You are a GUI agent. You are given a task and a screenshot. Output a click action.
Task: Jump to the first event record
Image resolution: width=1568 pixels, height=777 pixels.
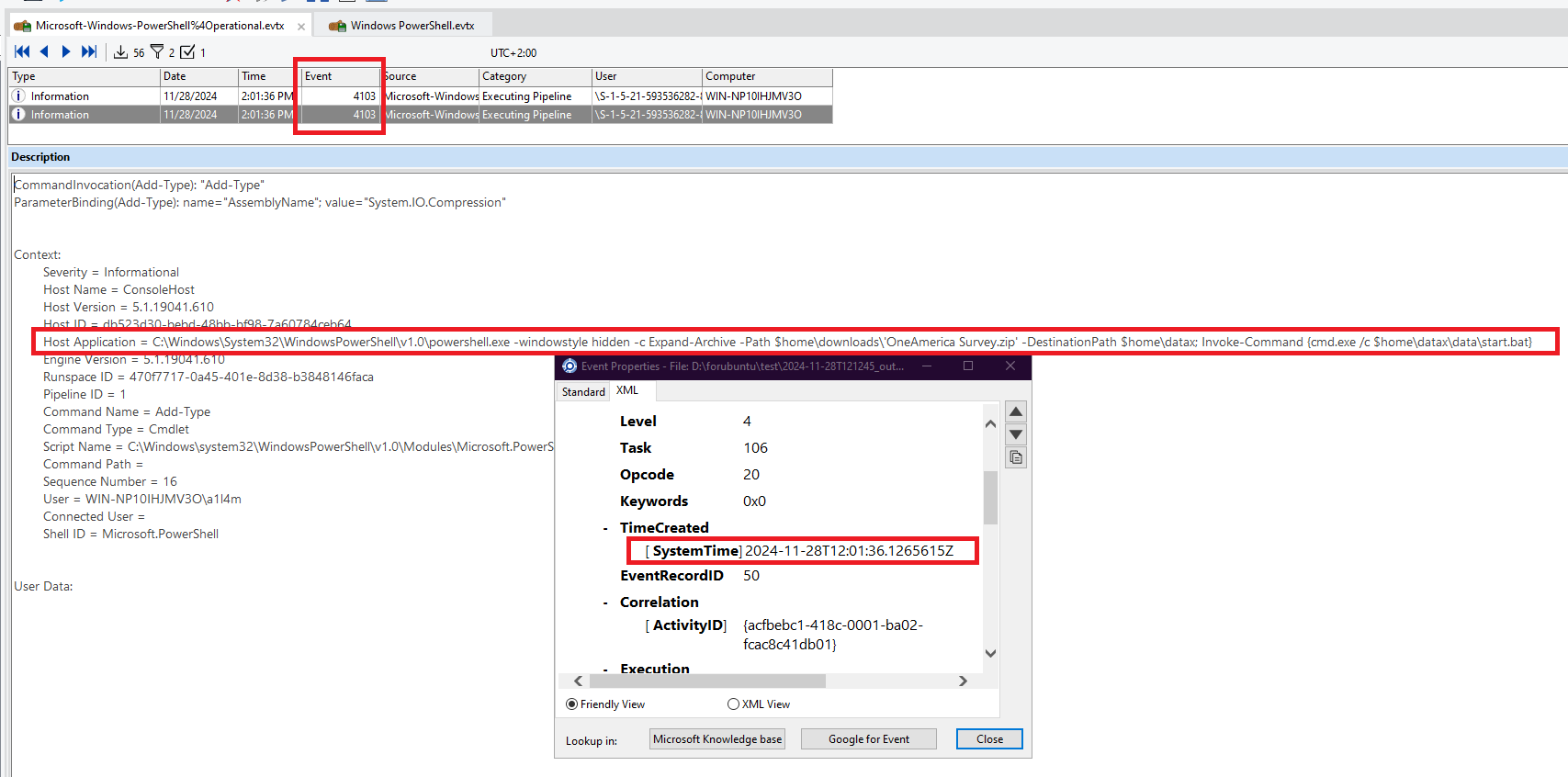[22, 51]
